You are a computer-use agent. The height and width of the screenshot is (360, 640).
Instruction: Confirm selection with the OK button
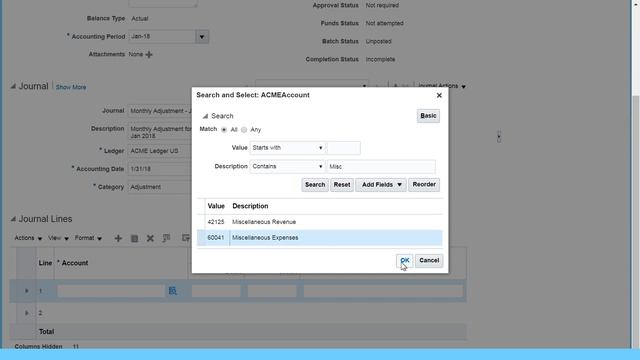point(404,260)
